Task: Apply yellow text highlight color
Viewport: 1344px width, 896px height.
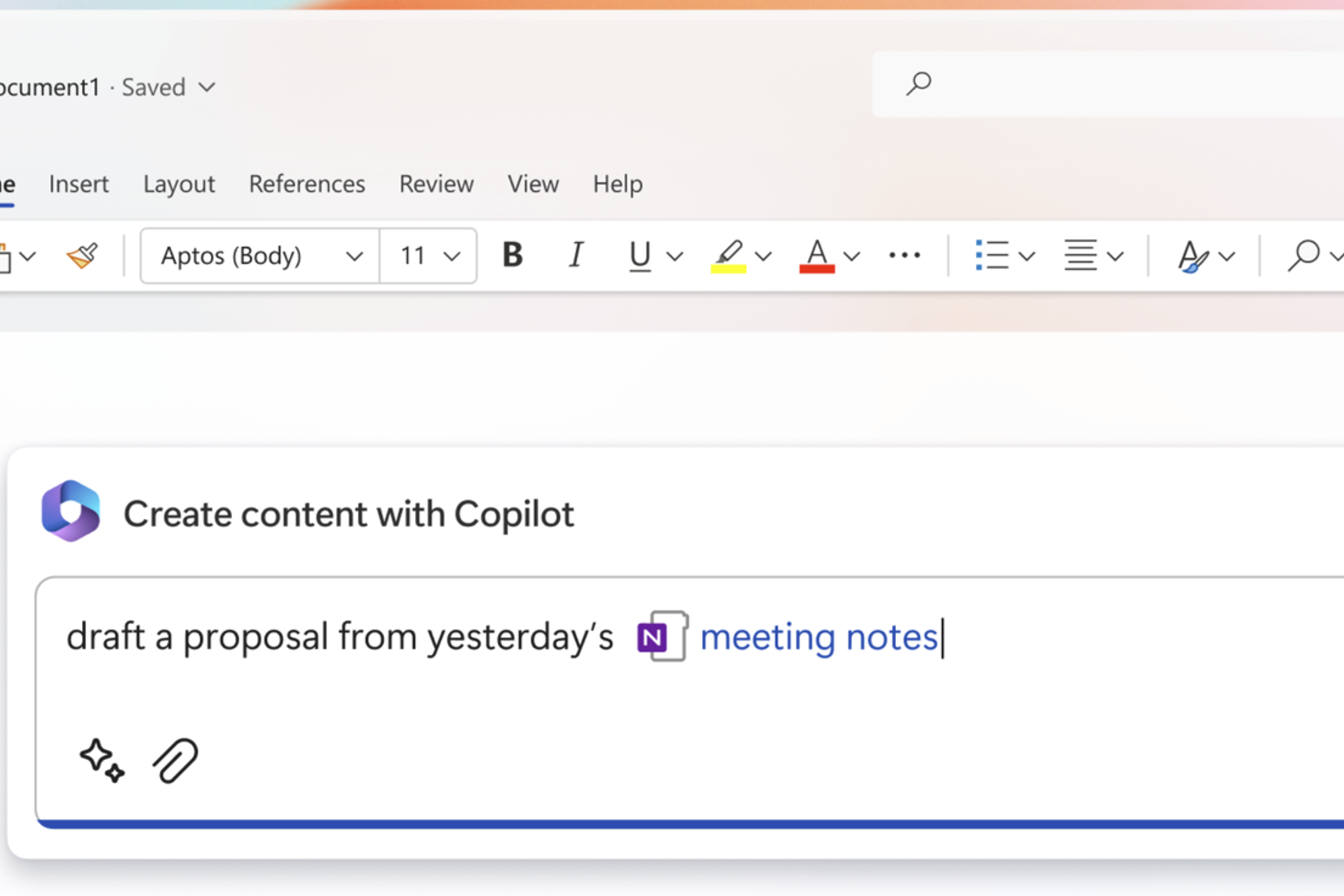Action: (x=728, y=256)
